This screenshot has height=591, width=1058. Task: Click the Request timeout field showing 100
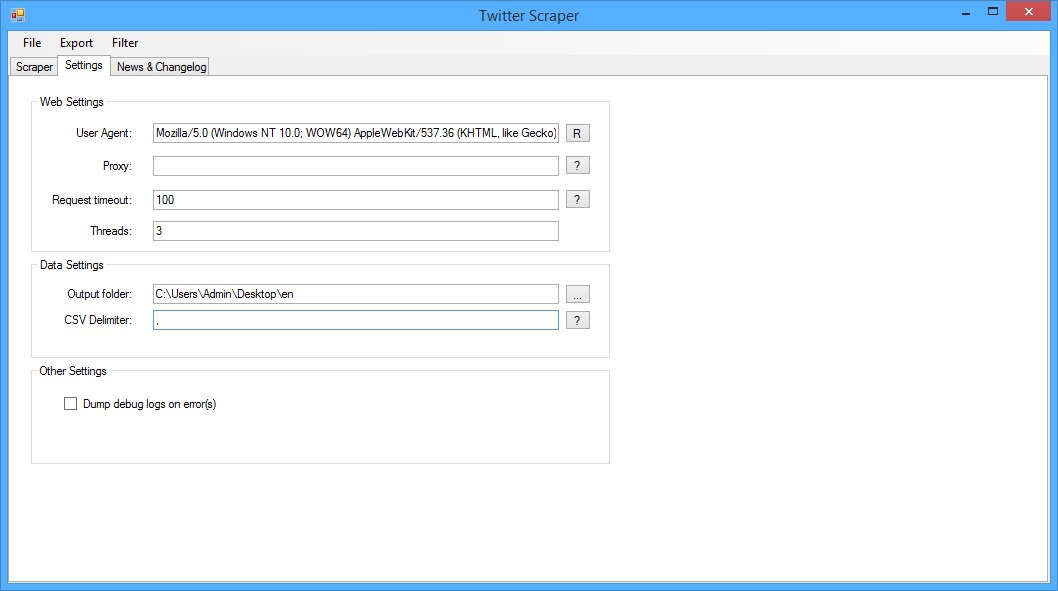pos(356,200)
